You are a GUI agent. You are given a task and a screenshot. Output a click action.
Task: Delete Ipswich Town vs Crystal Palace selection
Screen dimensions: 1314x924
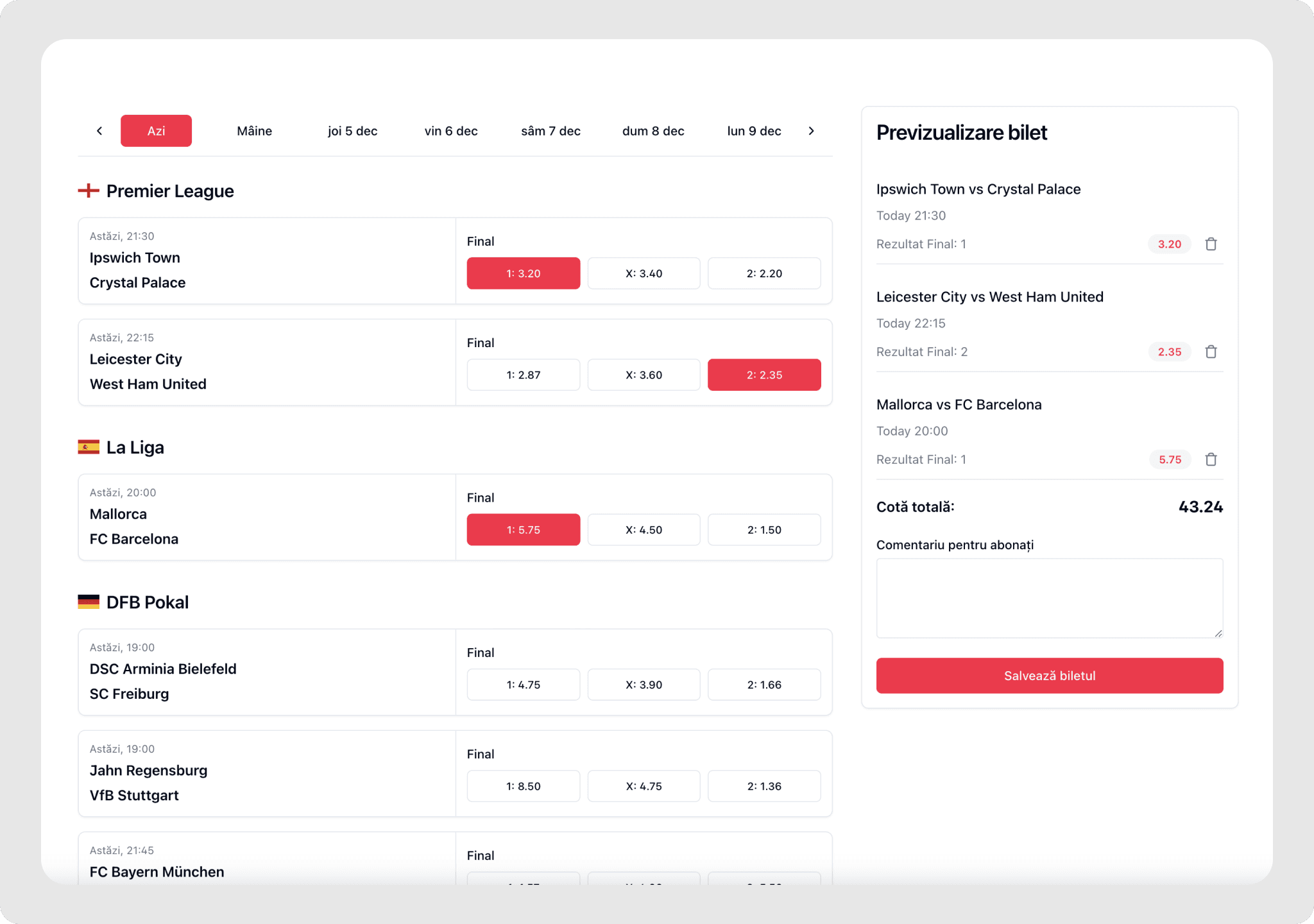pyautogui.click(x=1211, y=244)
